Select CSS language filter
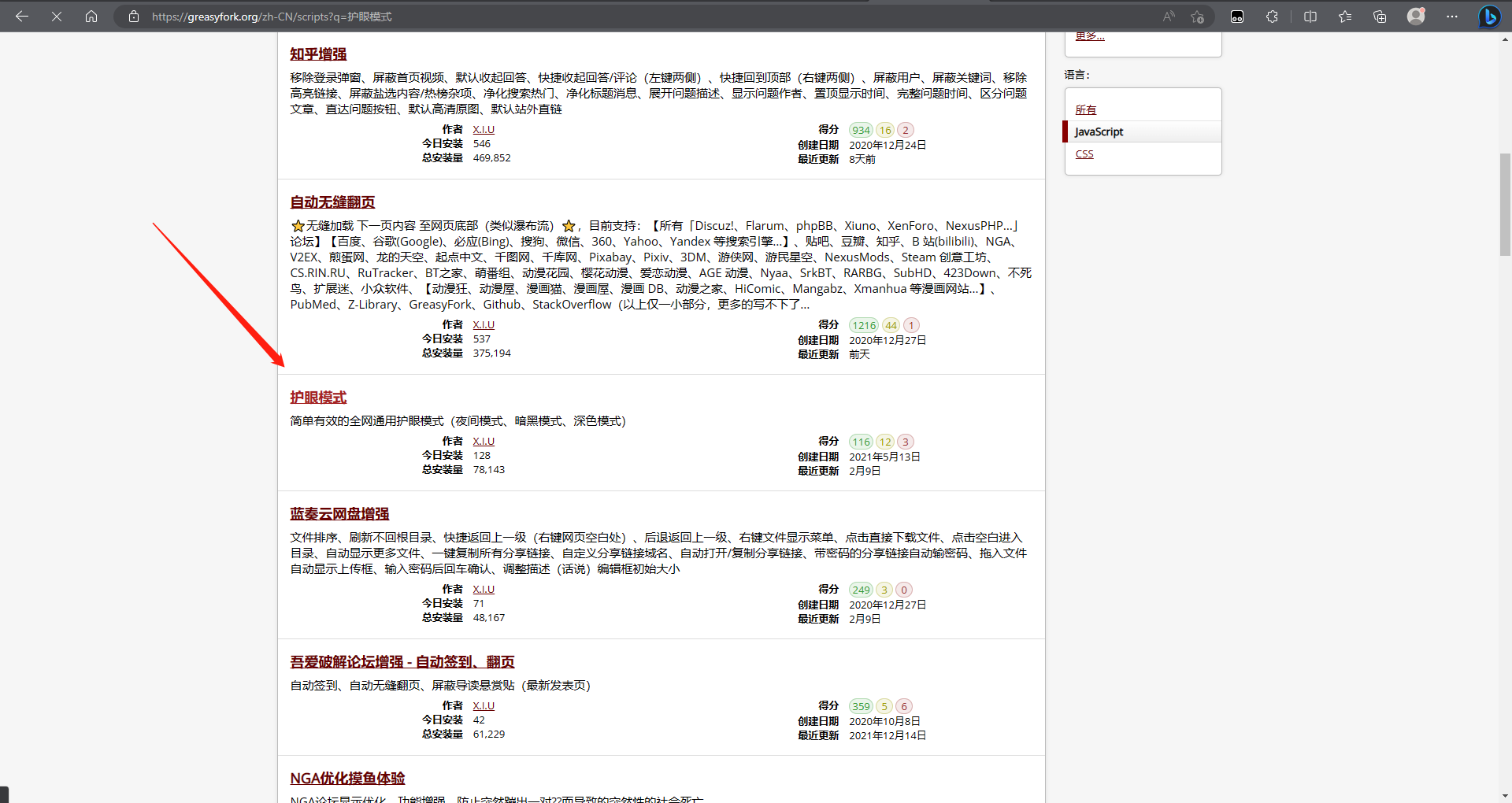The image size is (1512, 803). (x=1084, y=154)
